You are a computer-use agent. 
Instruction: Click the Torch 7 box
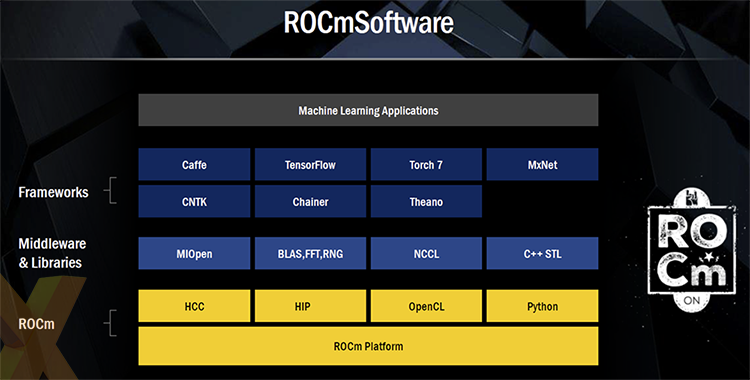[x=426, y=164]
